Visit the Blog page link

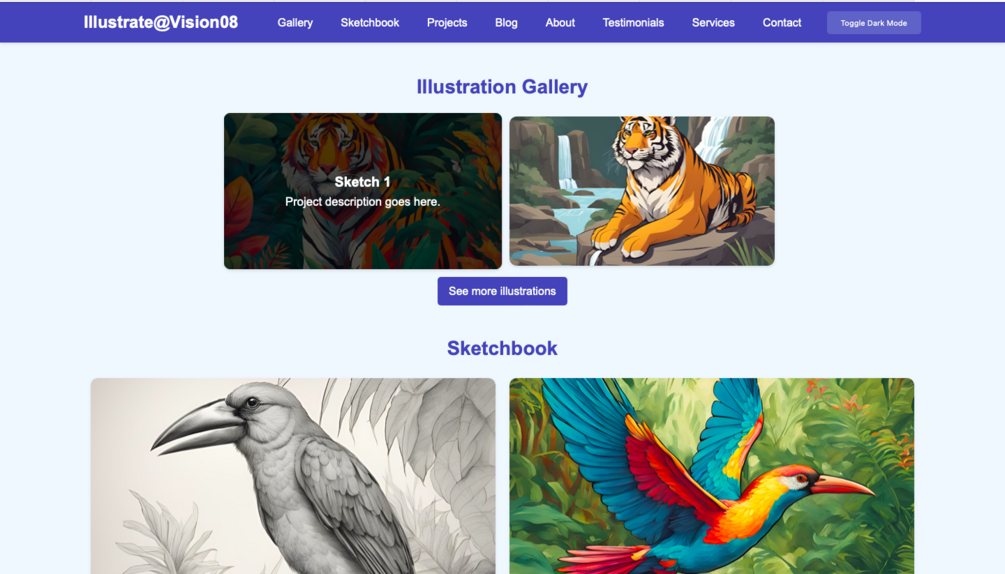click(x=506, y=22)
